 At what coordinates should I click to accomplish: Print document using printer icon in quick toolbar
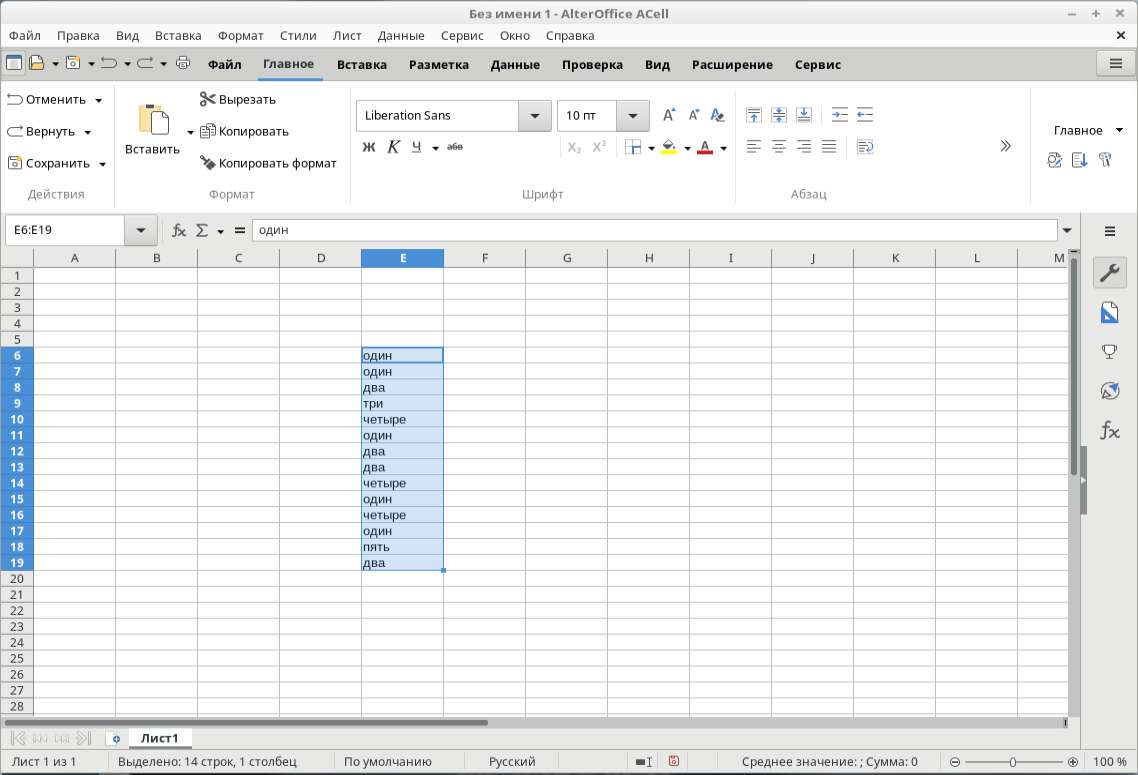(183, 63)
